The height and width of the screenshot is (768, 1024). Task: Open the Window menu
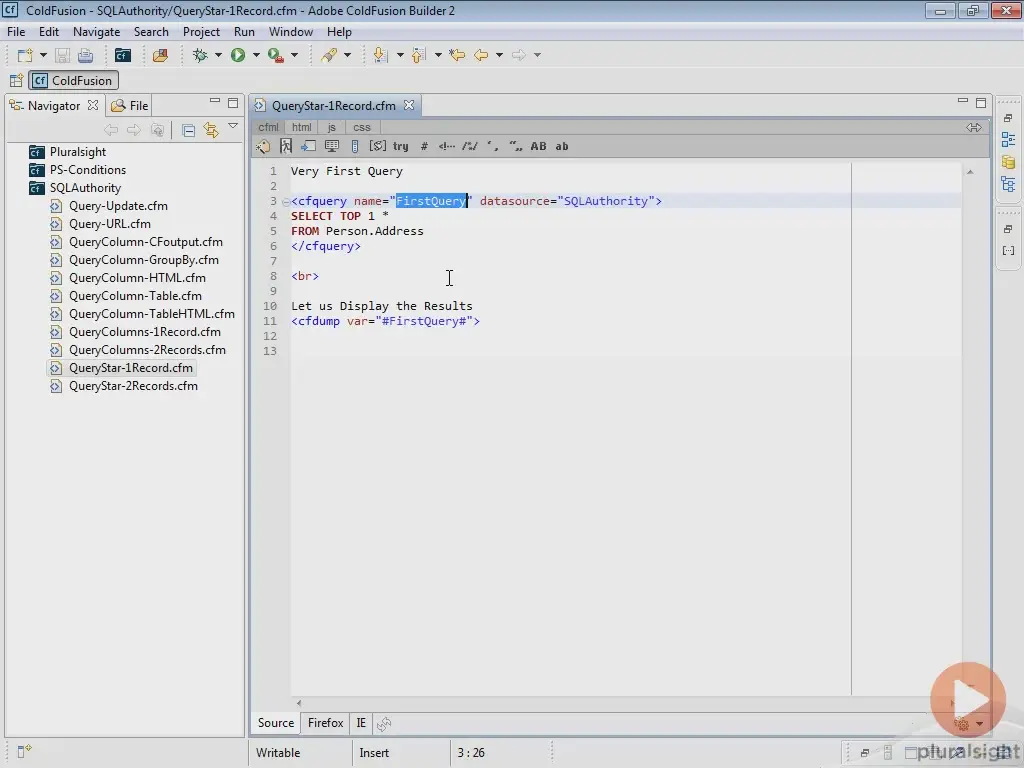coord(291,32)
